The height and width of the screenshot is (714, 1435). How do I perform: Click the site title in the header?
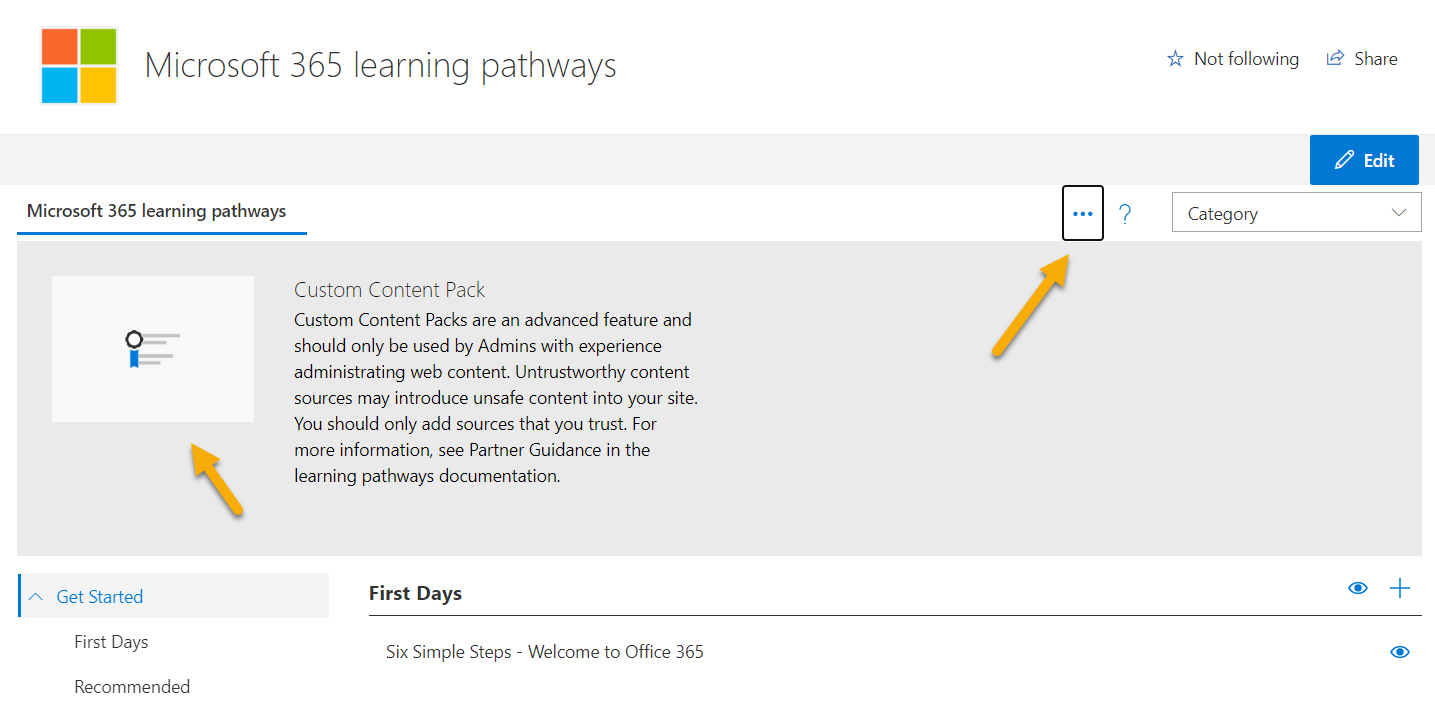click(380, 66)
